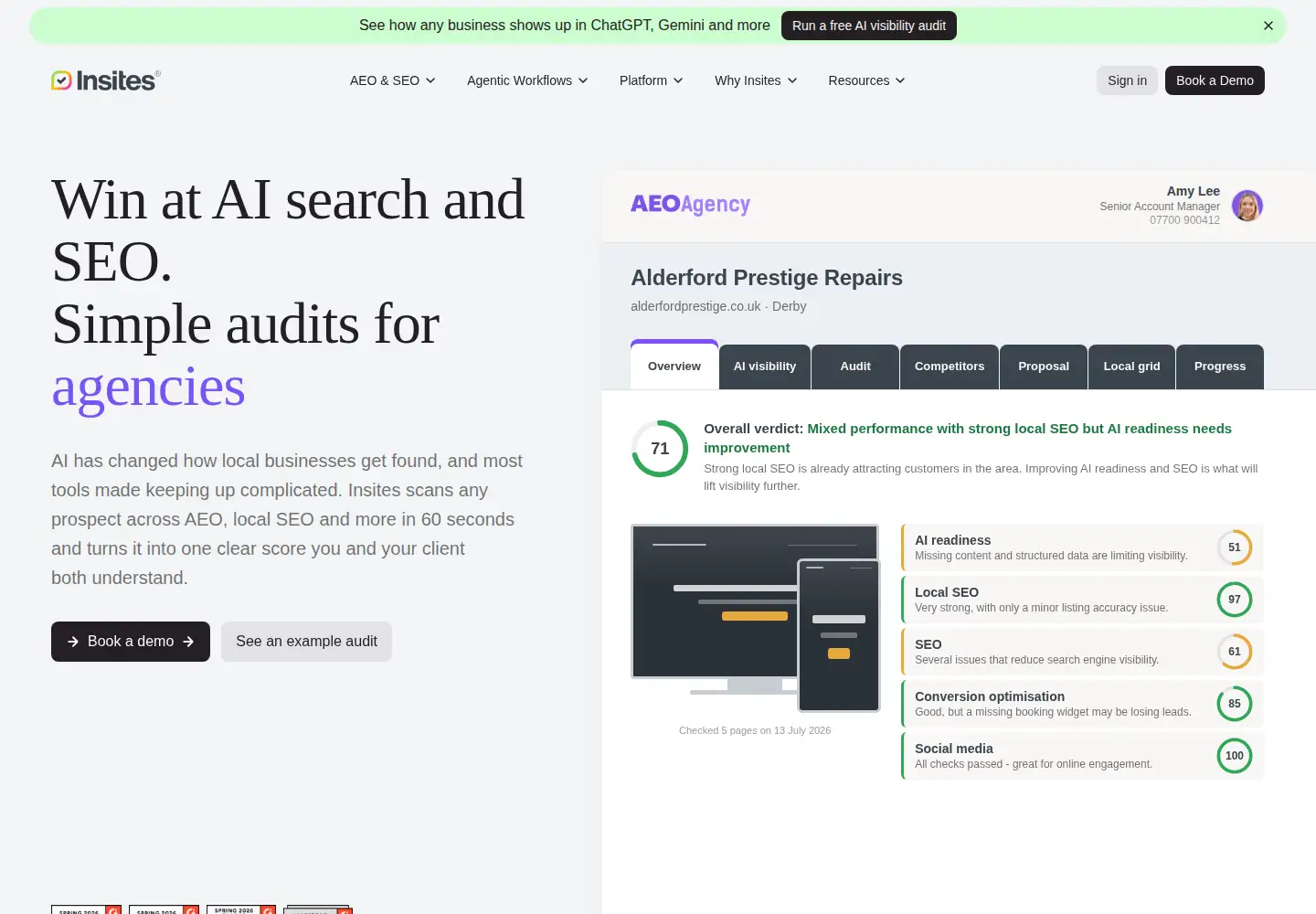Image resolution: width=1316 pixels, height=914 pixels.
Task: Click the AI readiness score 51 ring
Action: tap(1235, 547)
